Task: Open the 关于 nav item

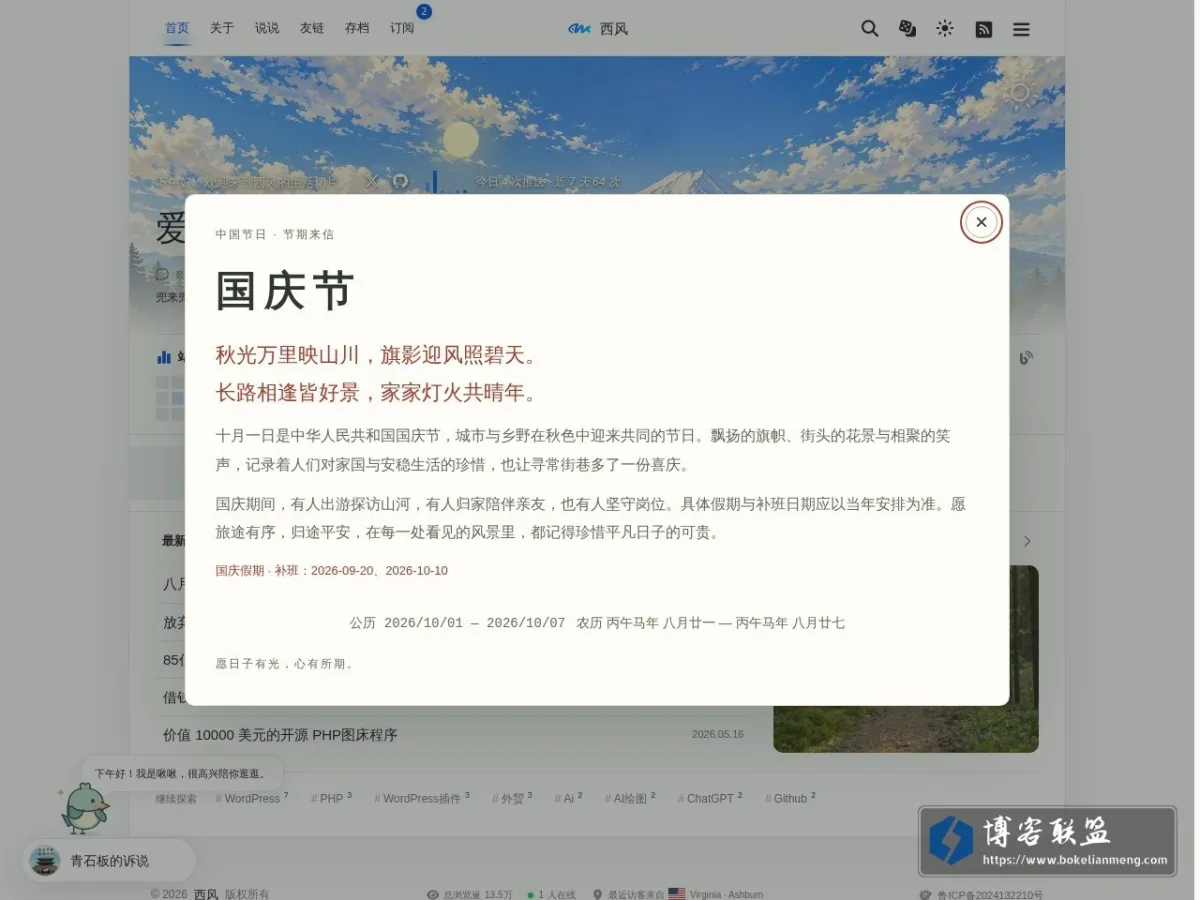Action: pos(222,28)
